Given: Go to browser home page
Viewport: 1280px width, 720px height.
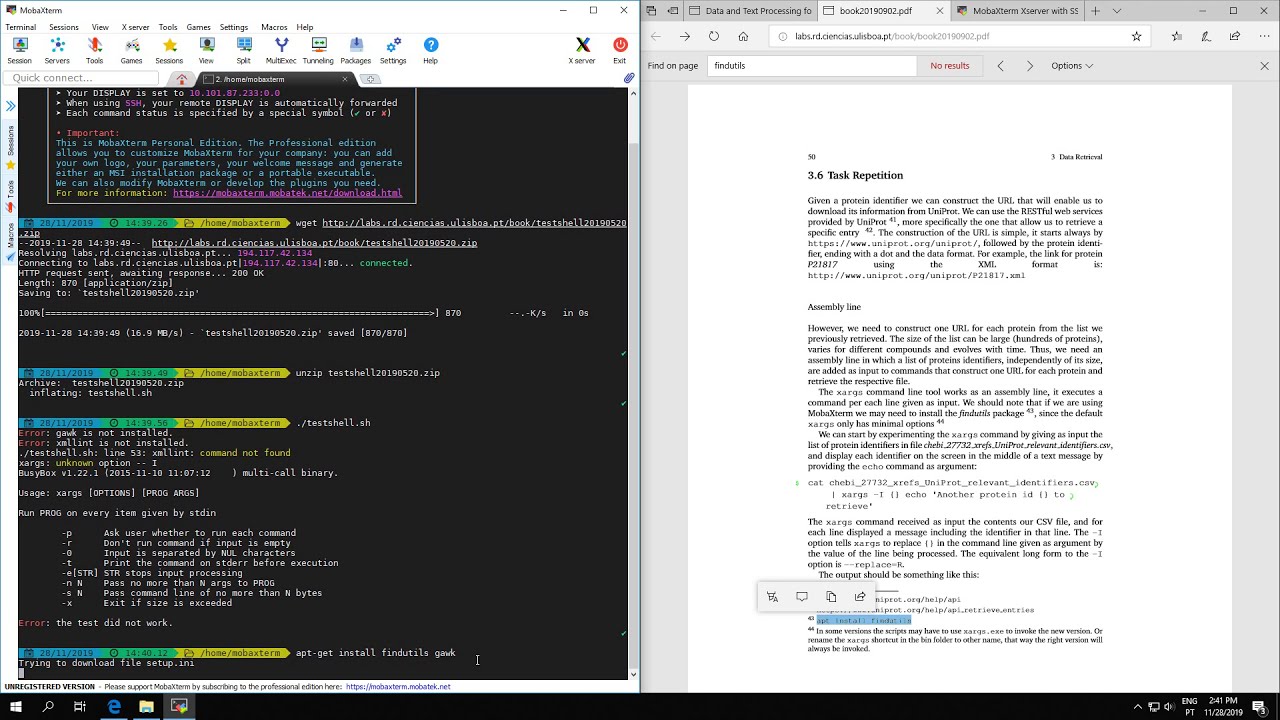Looking at the screenshot, I should point(743,36).
